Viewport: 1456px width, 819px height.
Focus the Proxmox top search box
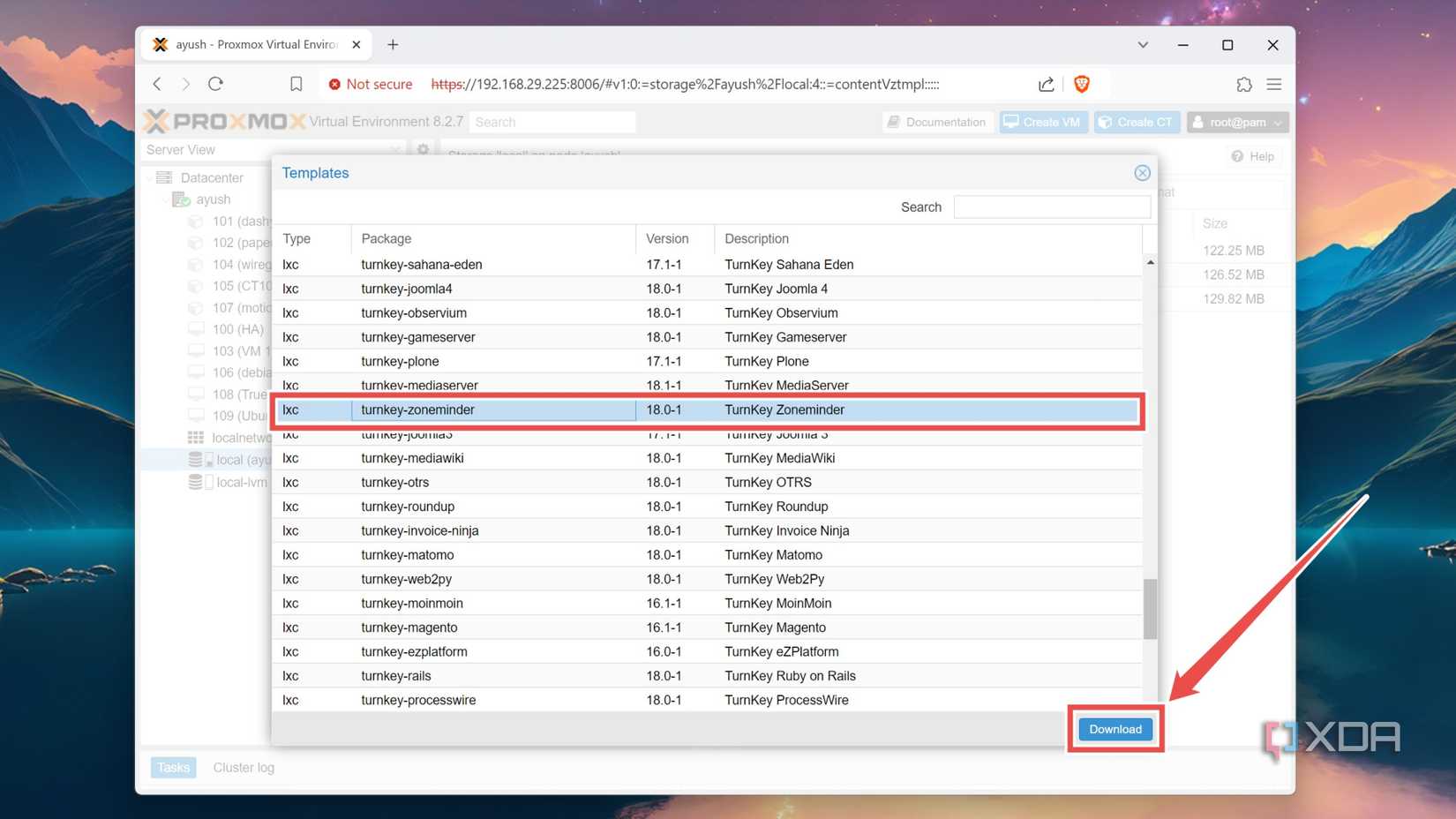coord(552,122)
